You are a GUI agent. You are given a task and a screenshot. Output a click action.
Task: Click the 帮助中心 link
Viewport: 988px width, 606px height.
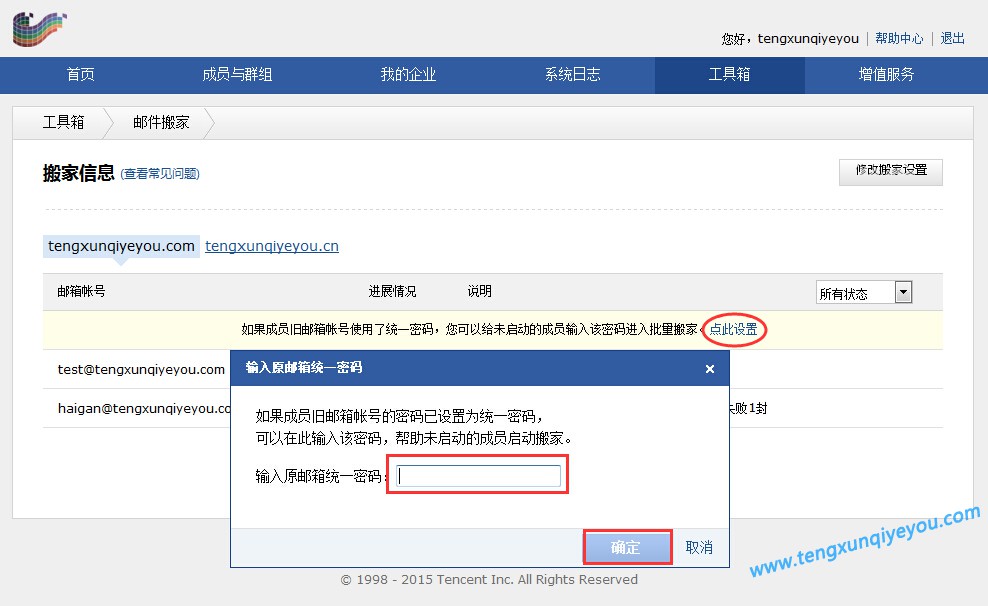pyautogui.click(x=899, y=38)
